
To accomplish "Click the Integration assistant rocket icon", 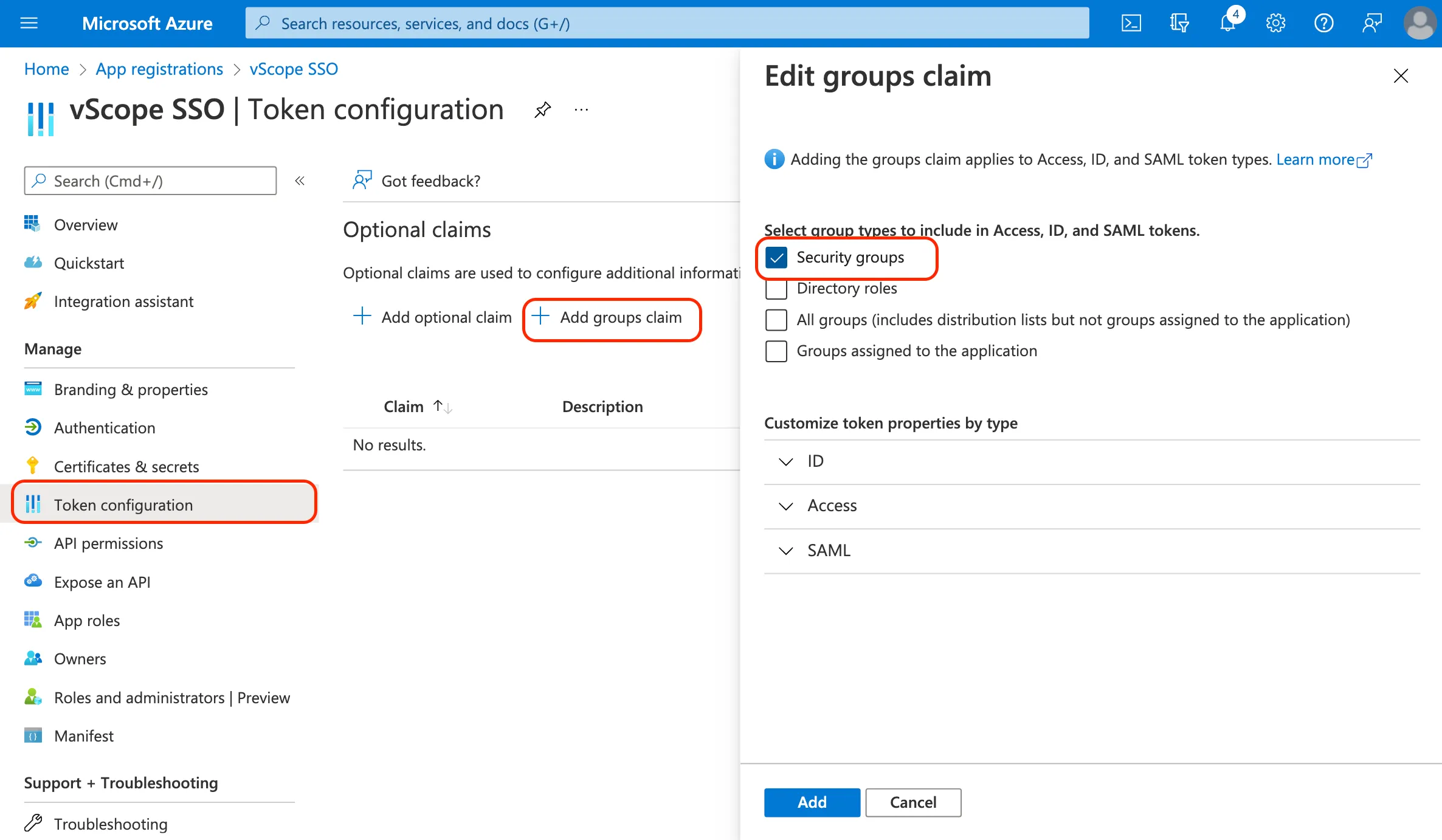I will [x=33, y=300].
